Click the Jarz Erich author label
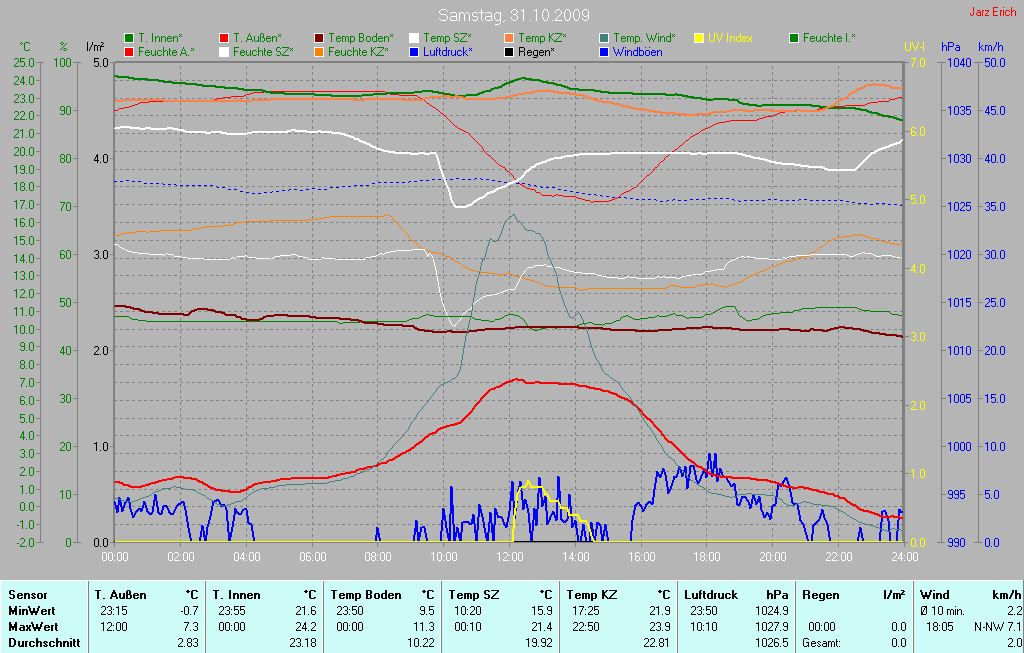 tap(995, 13)
